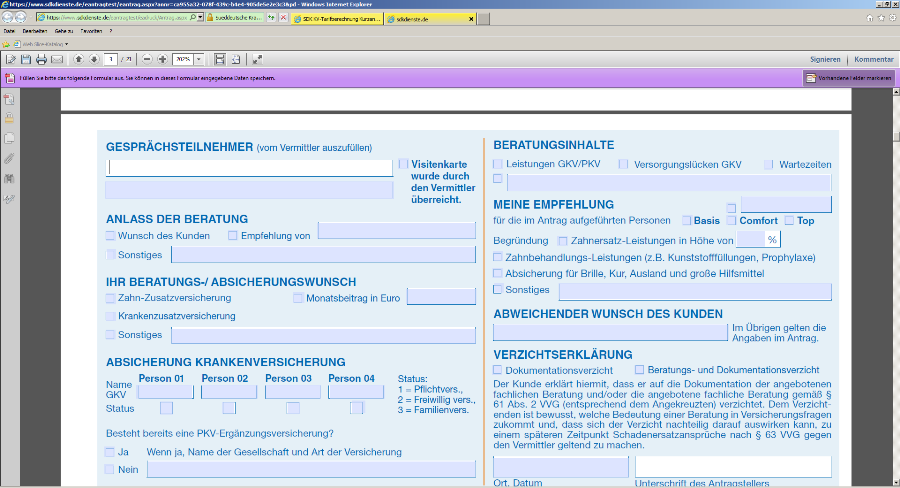Tick the Visitenkarte checkbox

point(404,164)
